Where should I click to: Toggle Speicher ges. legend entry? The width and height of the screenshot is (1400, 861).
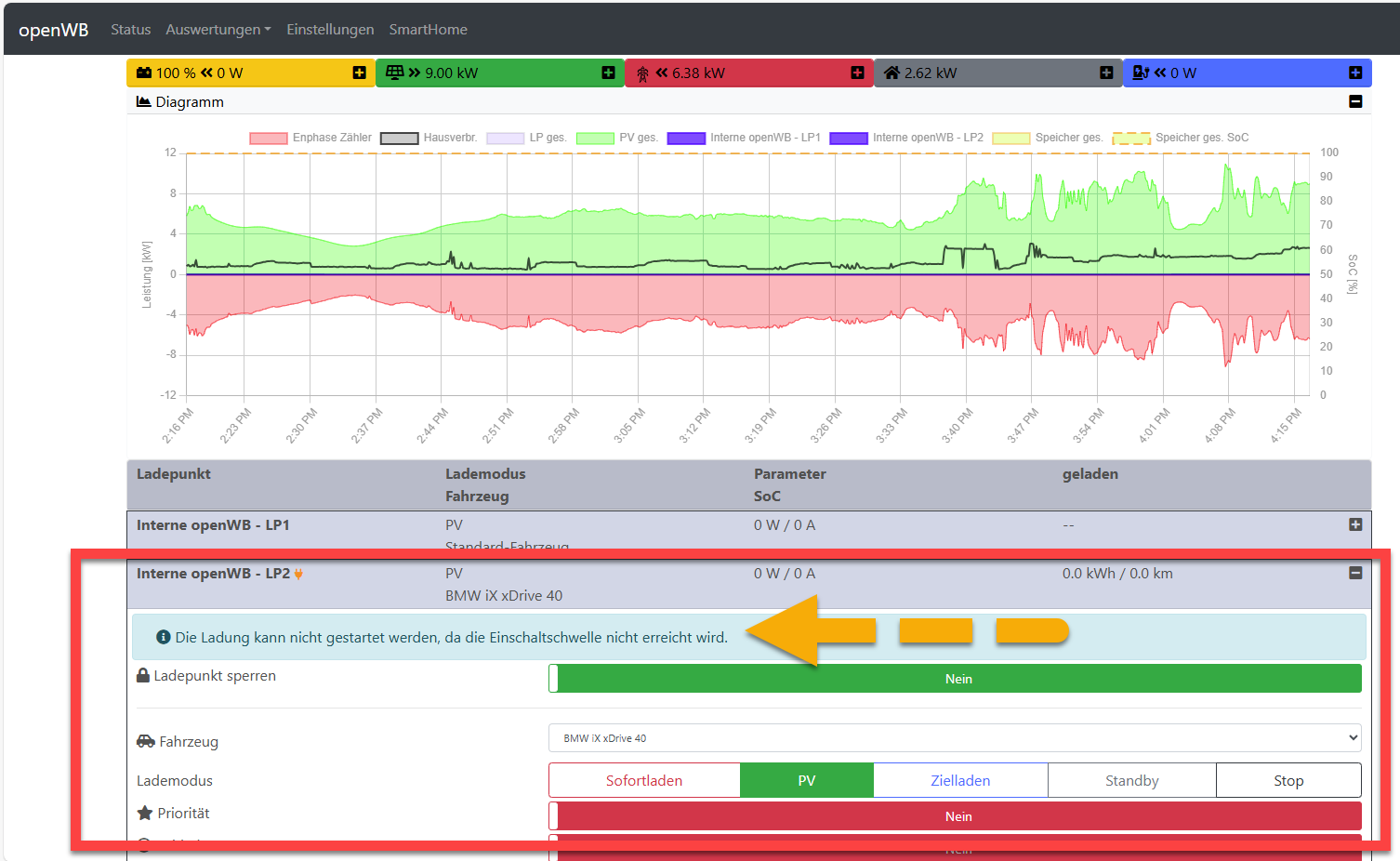pyautogui.click(x=1048, y=138)
